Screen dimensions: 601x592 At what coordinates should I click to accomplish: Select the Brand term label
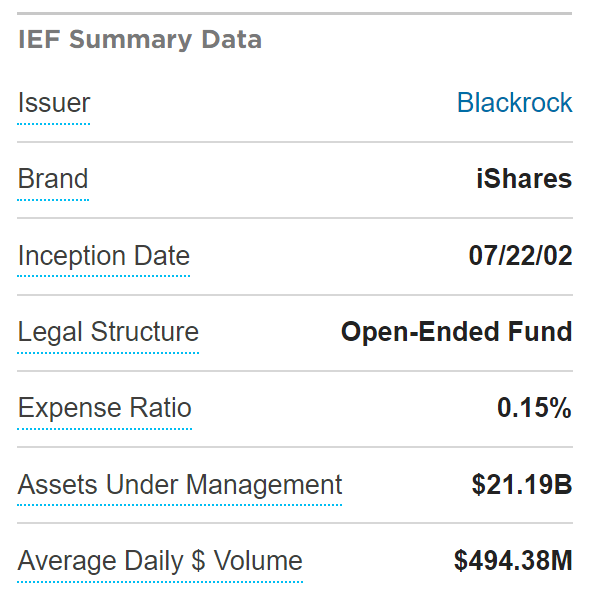53,179
